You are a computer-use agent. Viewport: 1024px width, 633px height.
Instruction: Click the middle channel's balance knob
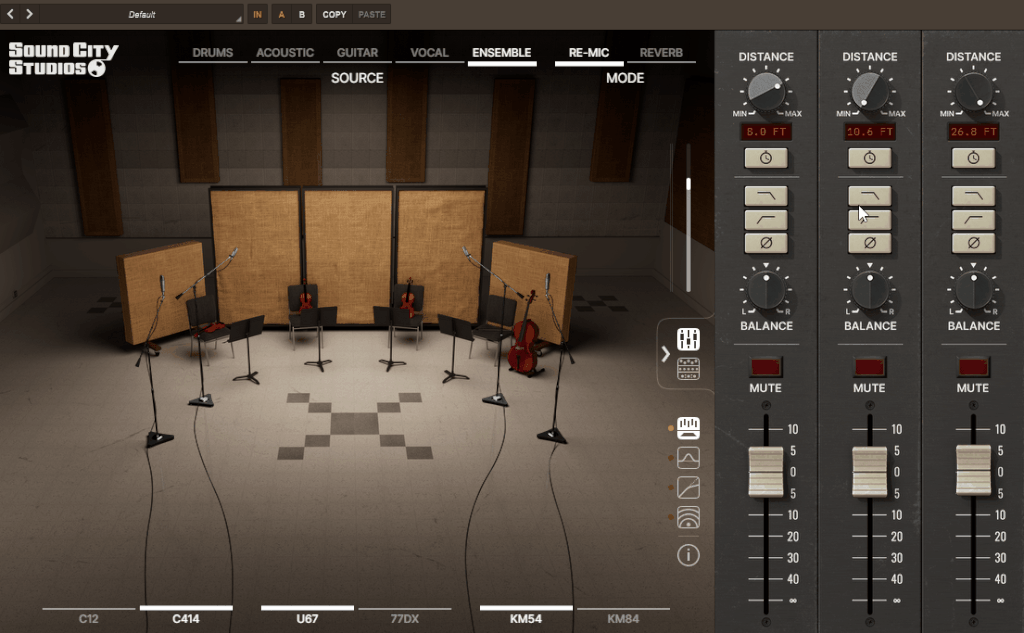coord(869,291)
